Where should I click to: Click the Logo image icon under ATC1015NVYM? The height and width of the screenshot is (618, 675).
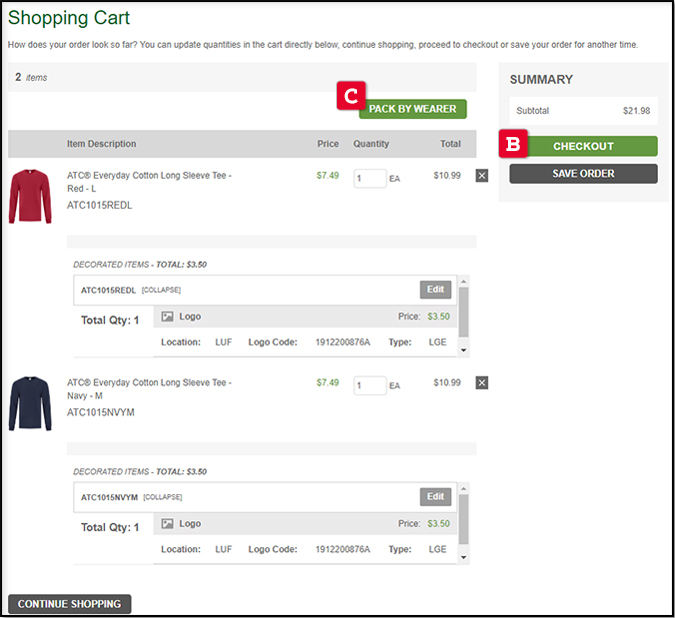tap(168, 523)
